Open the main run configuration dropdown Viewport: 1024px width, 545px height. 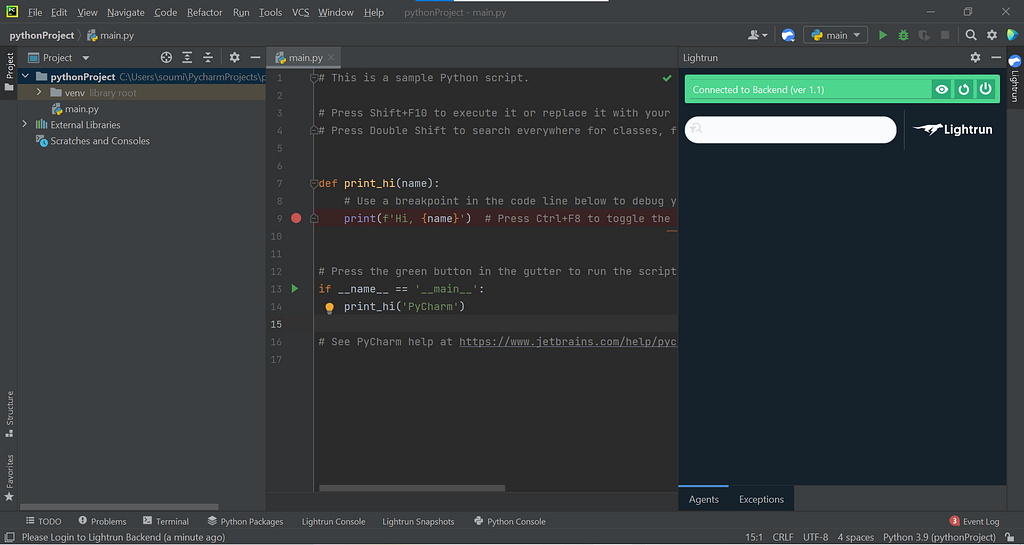836,35
